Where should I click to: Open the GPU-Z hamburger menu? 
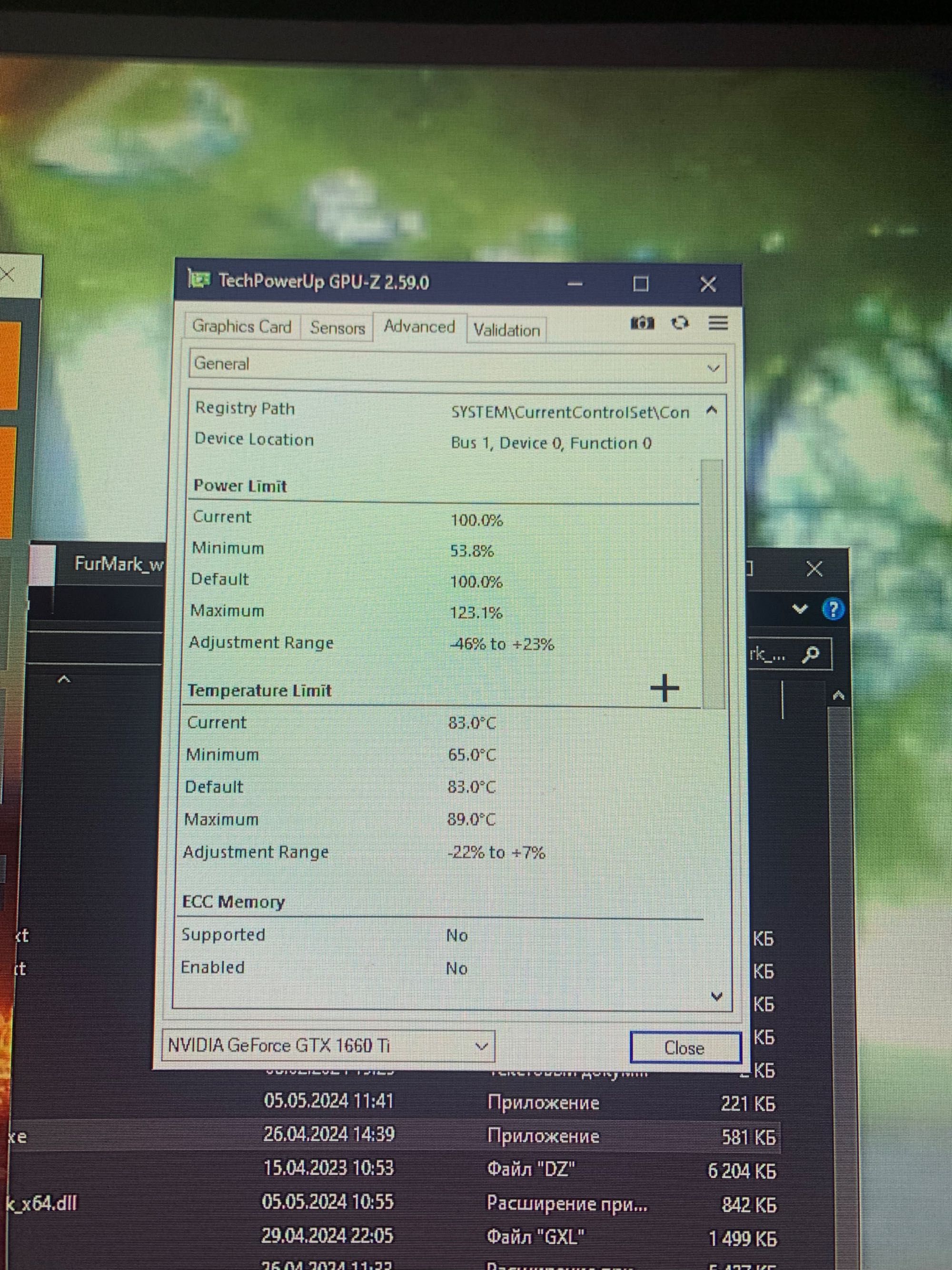click(x=718, y=323)
